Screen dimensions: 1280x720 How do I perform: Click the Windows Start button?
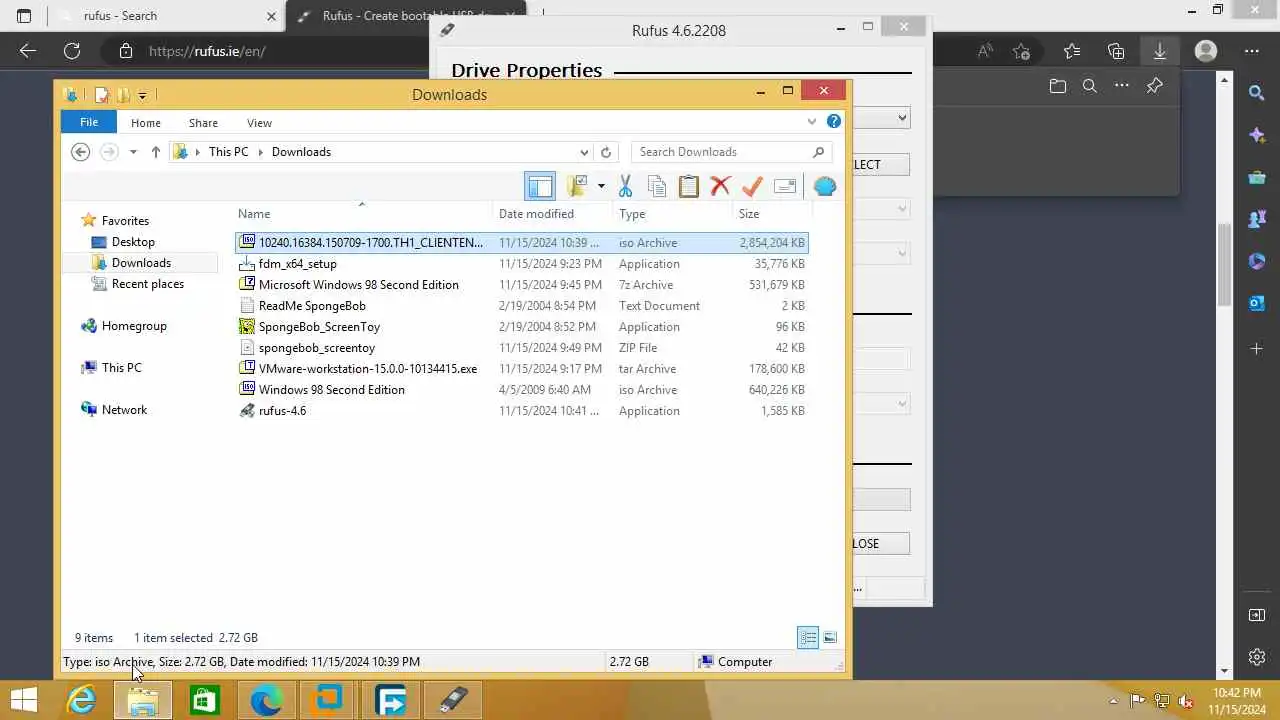(24, 700)
